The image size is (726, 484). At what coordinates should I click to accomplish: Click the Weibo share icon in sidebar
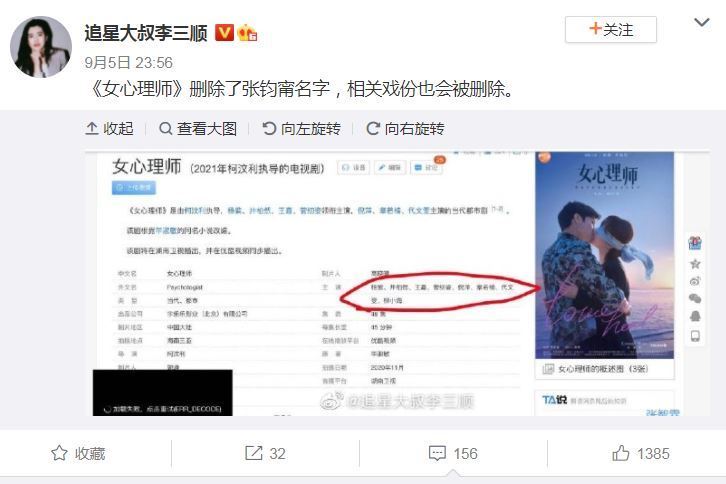pyautogui.click(x=695, y=281)
